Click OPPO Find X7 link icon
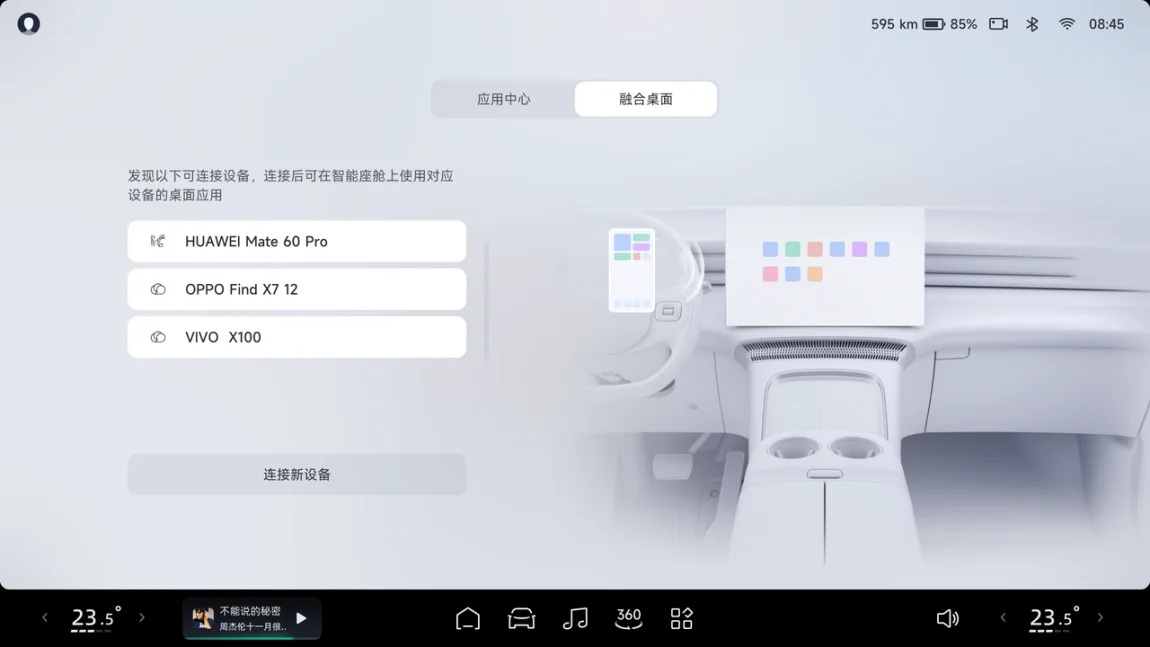This screenshot has width=1150, height=647. 158,289
